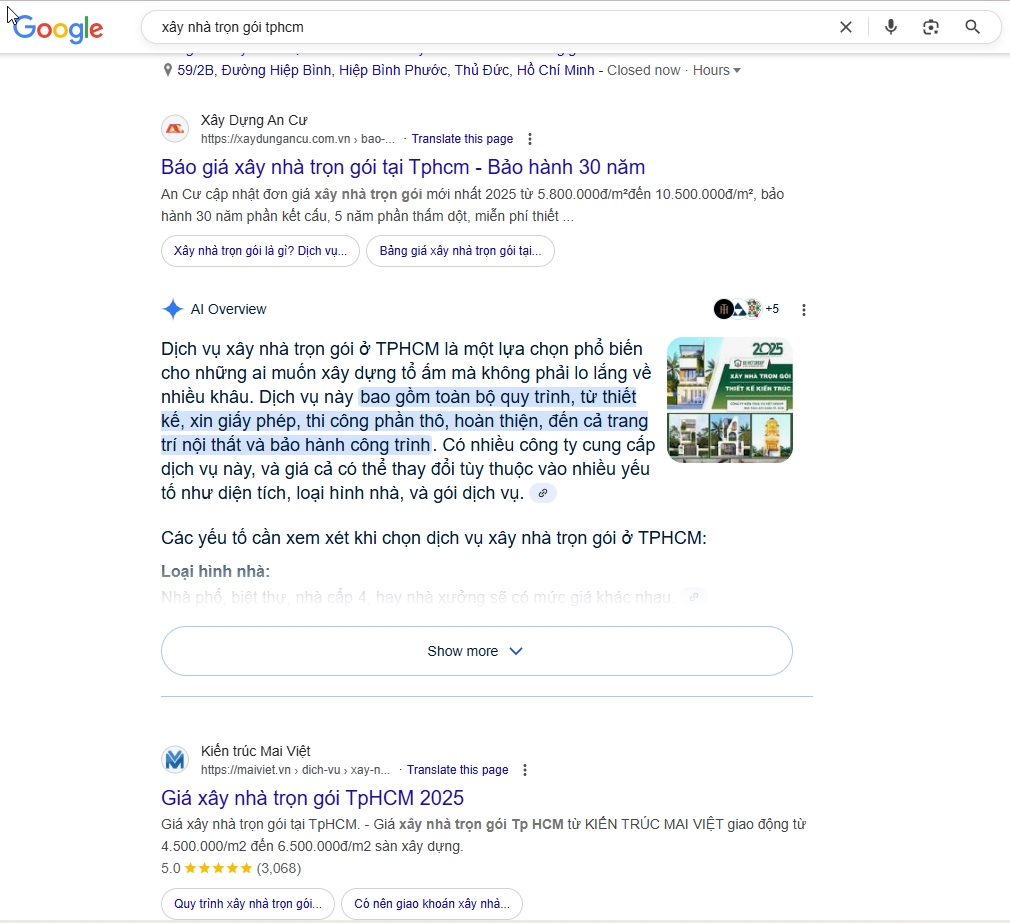Clear the search box with the X icon
This screenshot has width=1010, height=923.
coord(846,27)
